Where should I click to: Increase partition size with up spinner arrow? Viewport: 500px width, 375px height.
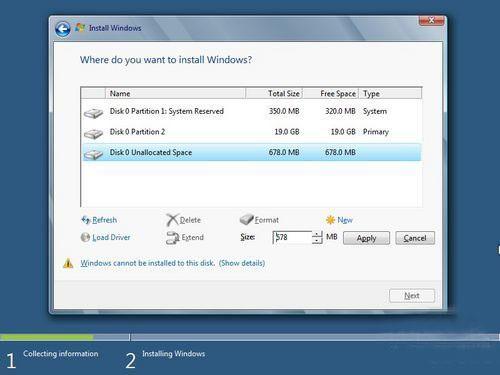317,234
